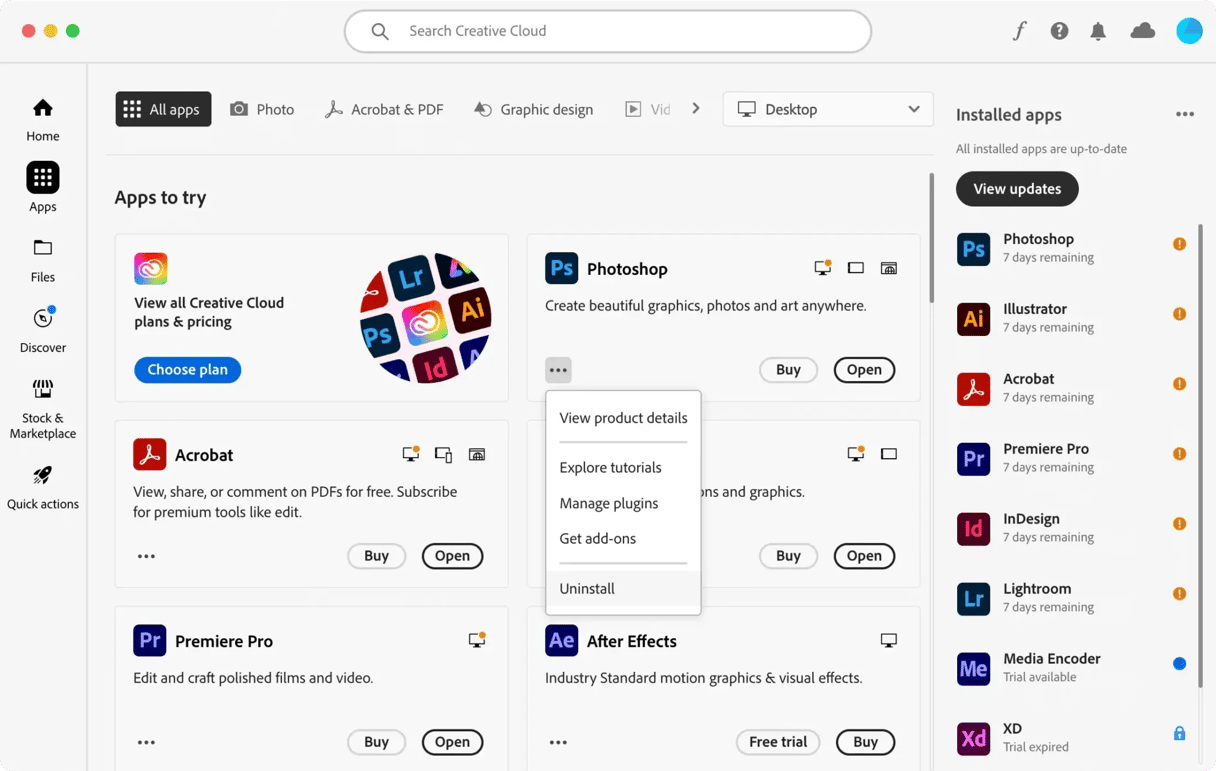The width and height of the screenshot is (1216, 771).
Task: Open Discover in the sidebar
Action: (x=43, y=330)
